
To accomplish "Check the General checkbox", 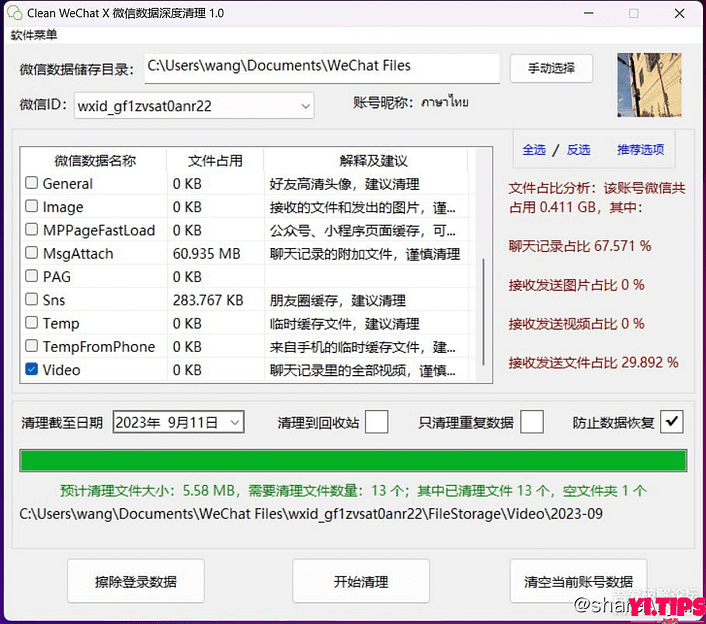I will [x=32, y=183].
